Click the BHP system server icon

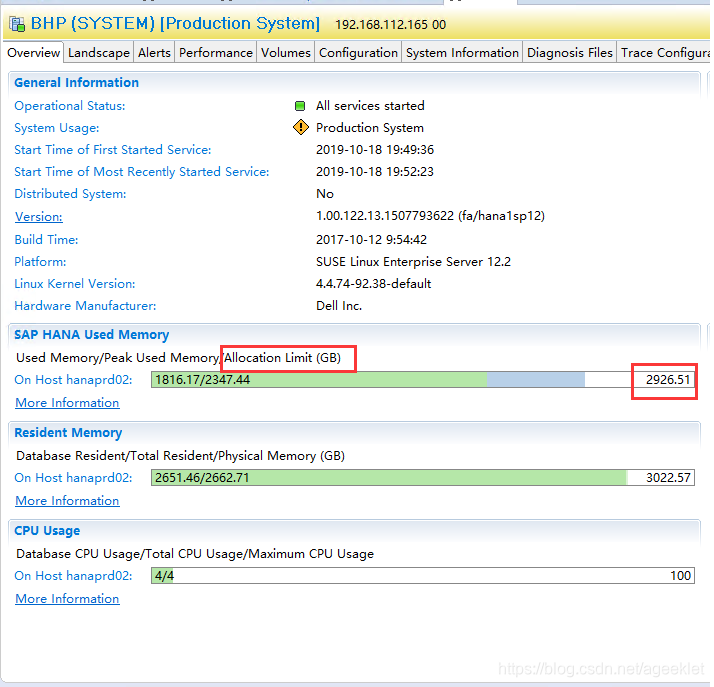click(x=17, y=24)
